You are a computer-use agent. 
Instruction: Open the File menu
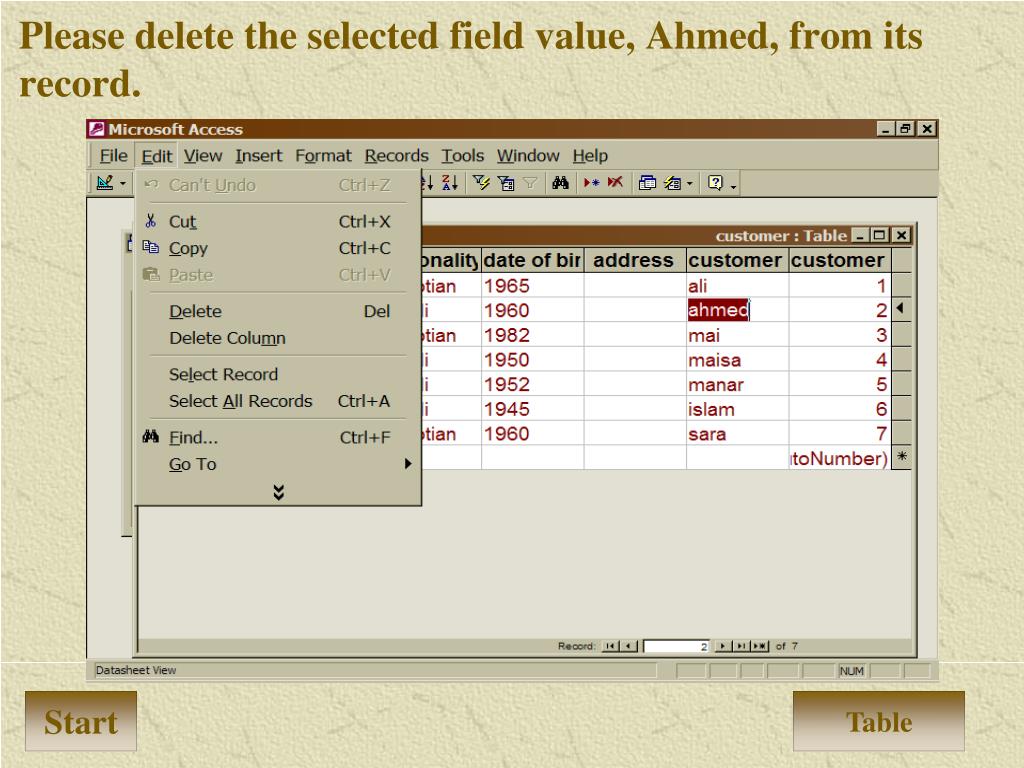coord(113,155)
